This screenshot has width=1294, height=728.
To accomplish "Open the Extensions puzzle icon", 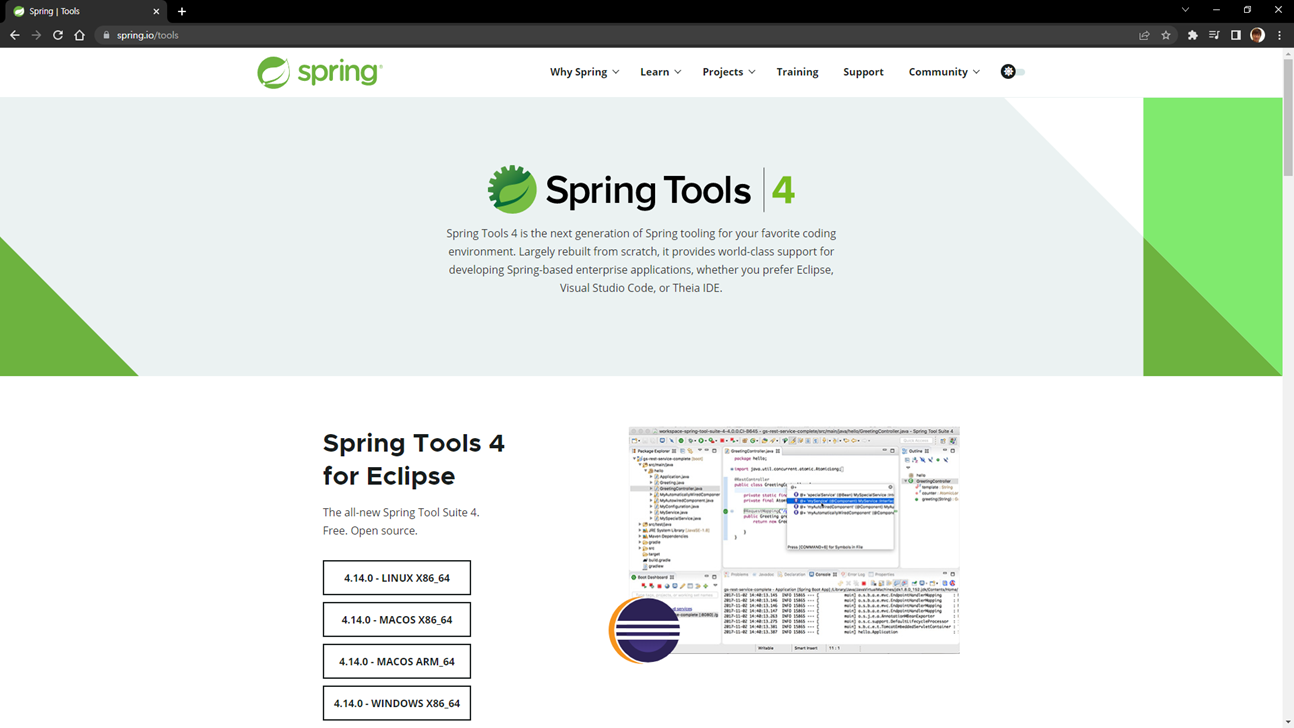I will [1192, 35].
